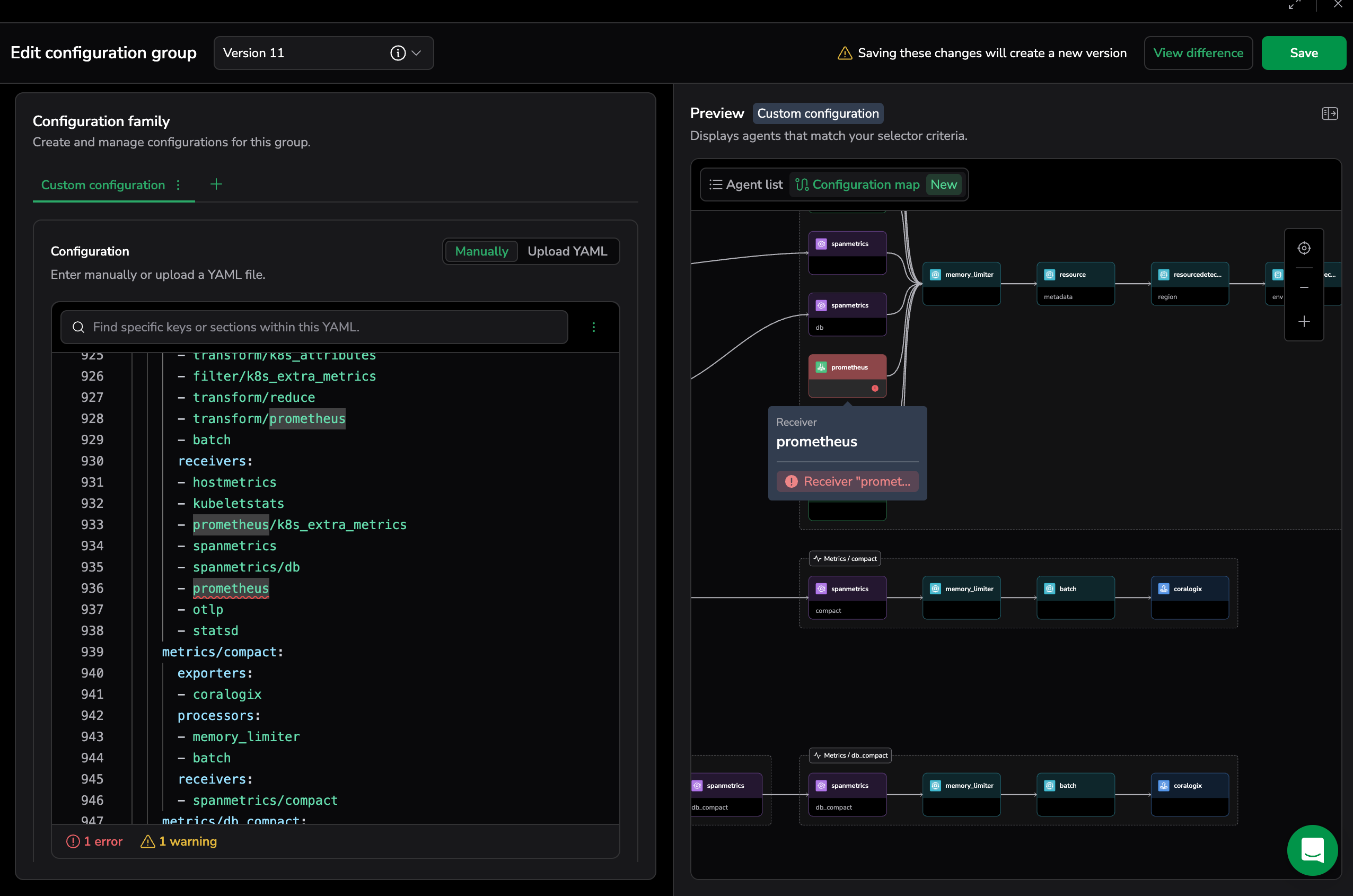Click the YAML search input field
The width and height of the screenshot is (1353, 896).
click(x=314, y=327)
